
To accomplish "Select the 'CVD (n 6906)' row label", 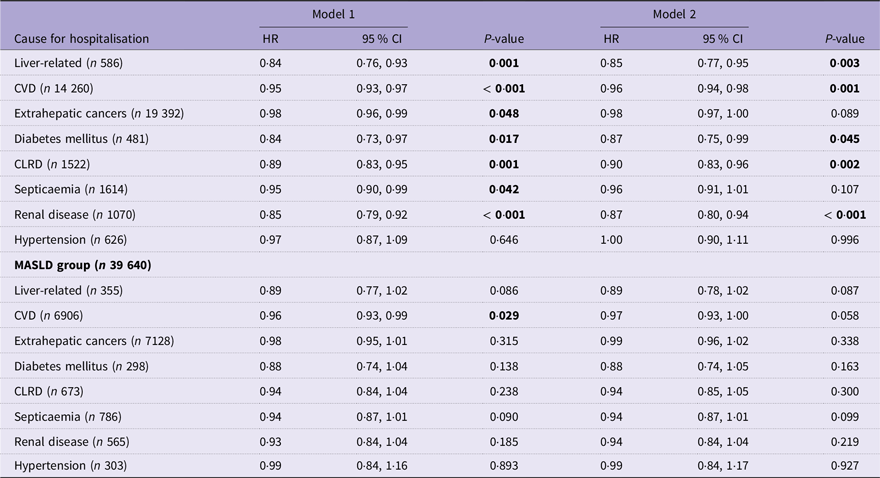I will pyautogui.click(x=49, y=315).
